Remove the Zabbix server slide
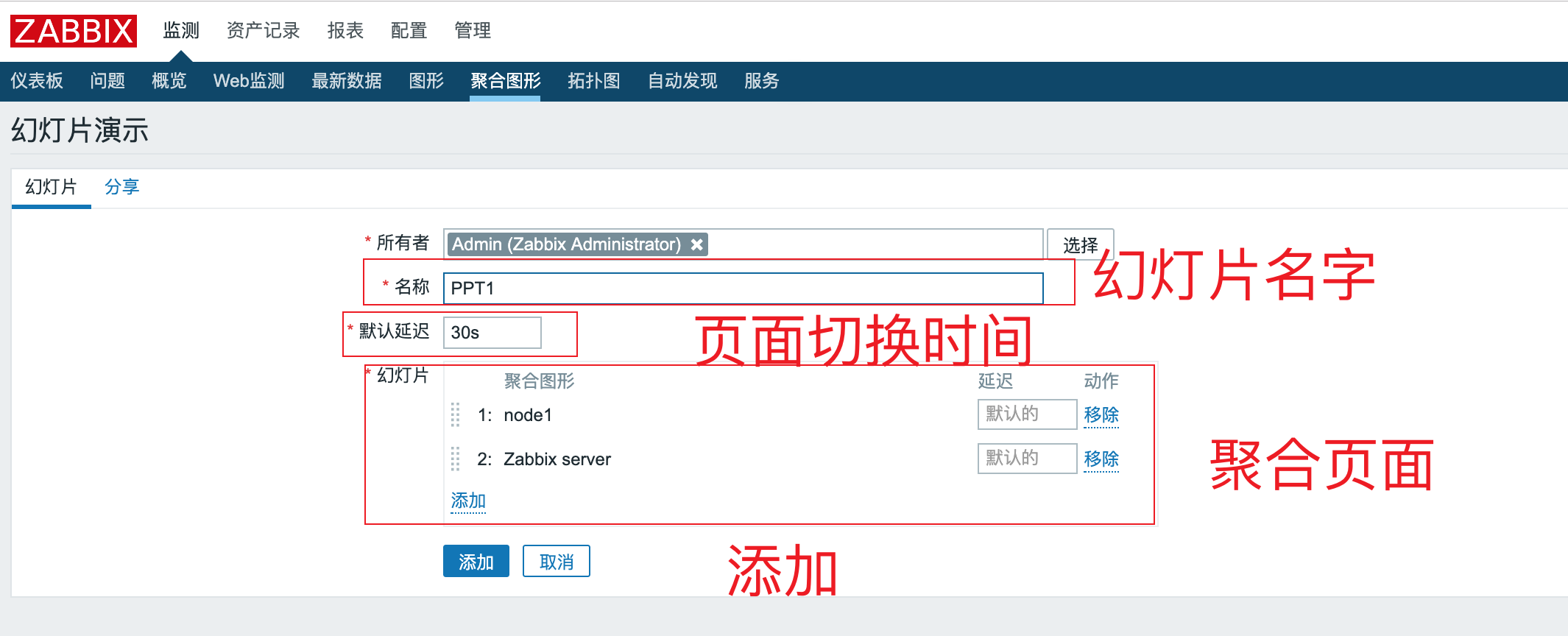Screen dimensions: 1568x636 coord(1101,459)
